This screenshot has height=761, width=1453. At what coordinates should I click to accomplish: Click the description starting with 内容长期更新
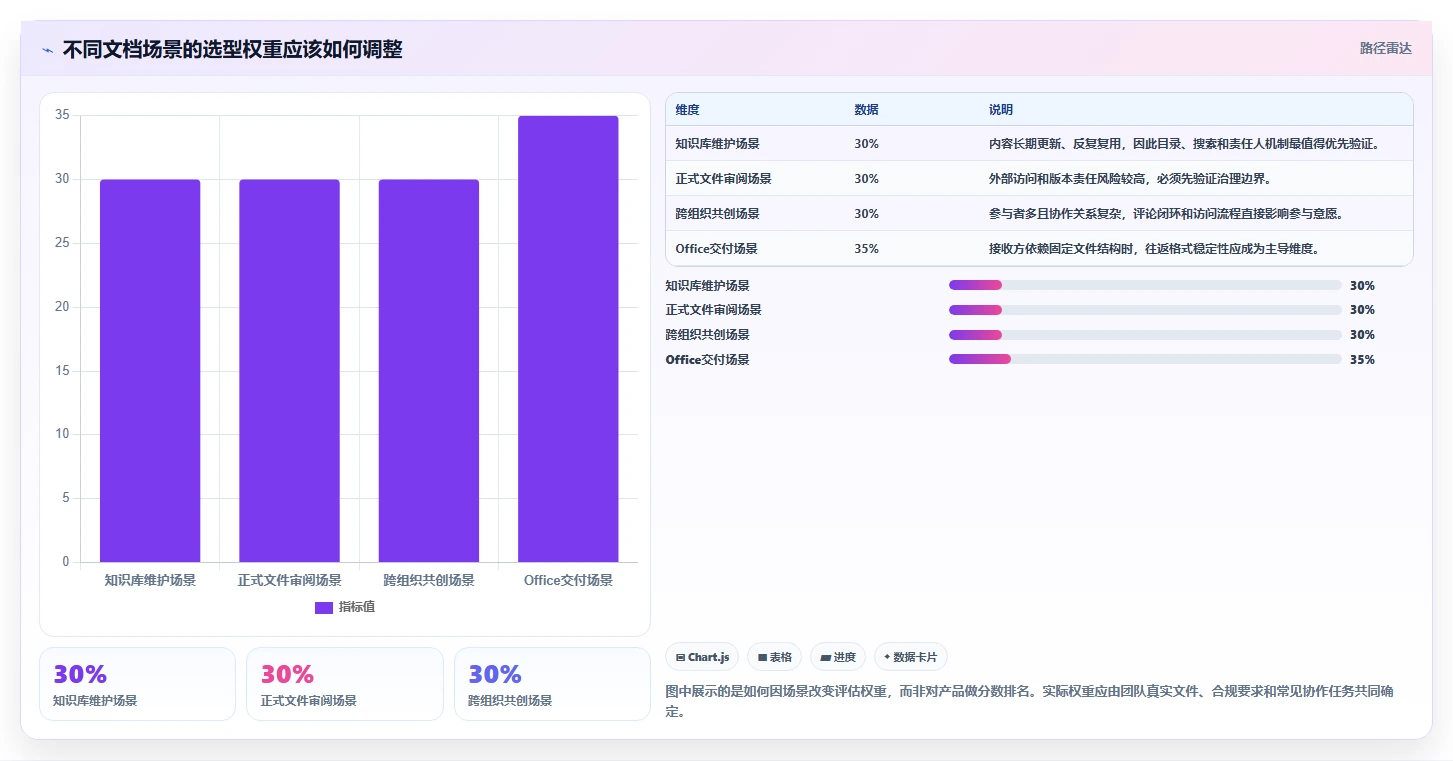click(x=1184, y=144)
